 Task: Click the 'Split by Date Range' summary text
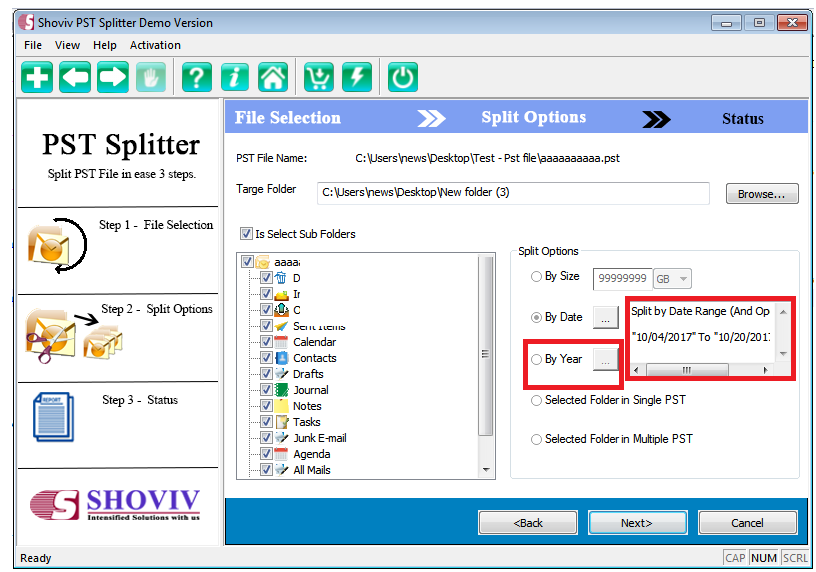[x=700, y=311]
